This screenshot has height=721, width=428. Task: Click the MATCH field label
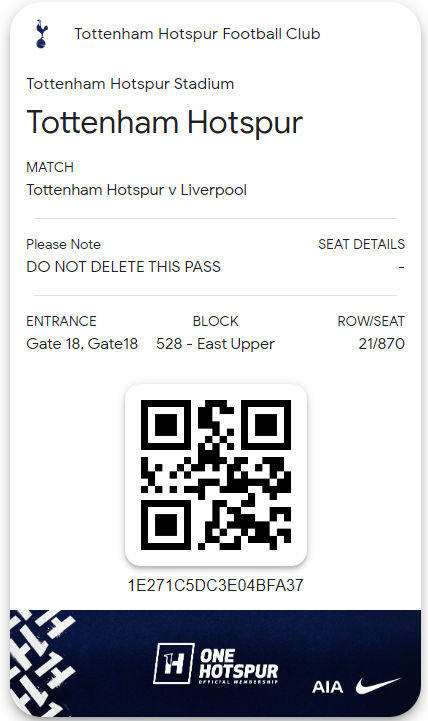coord(50,167)
